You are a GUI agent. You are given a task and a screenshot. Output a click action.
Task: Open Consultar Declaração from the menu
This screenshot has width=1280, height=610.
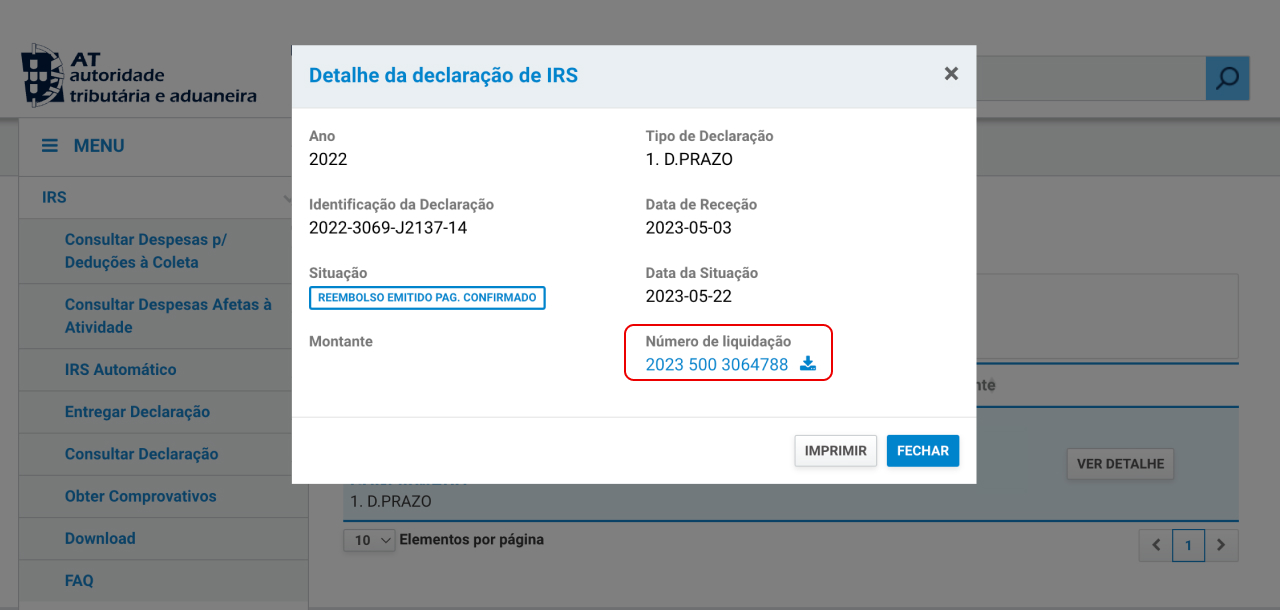click(144, 454)
